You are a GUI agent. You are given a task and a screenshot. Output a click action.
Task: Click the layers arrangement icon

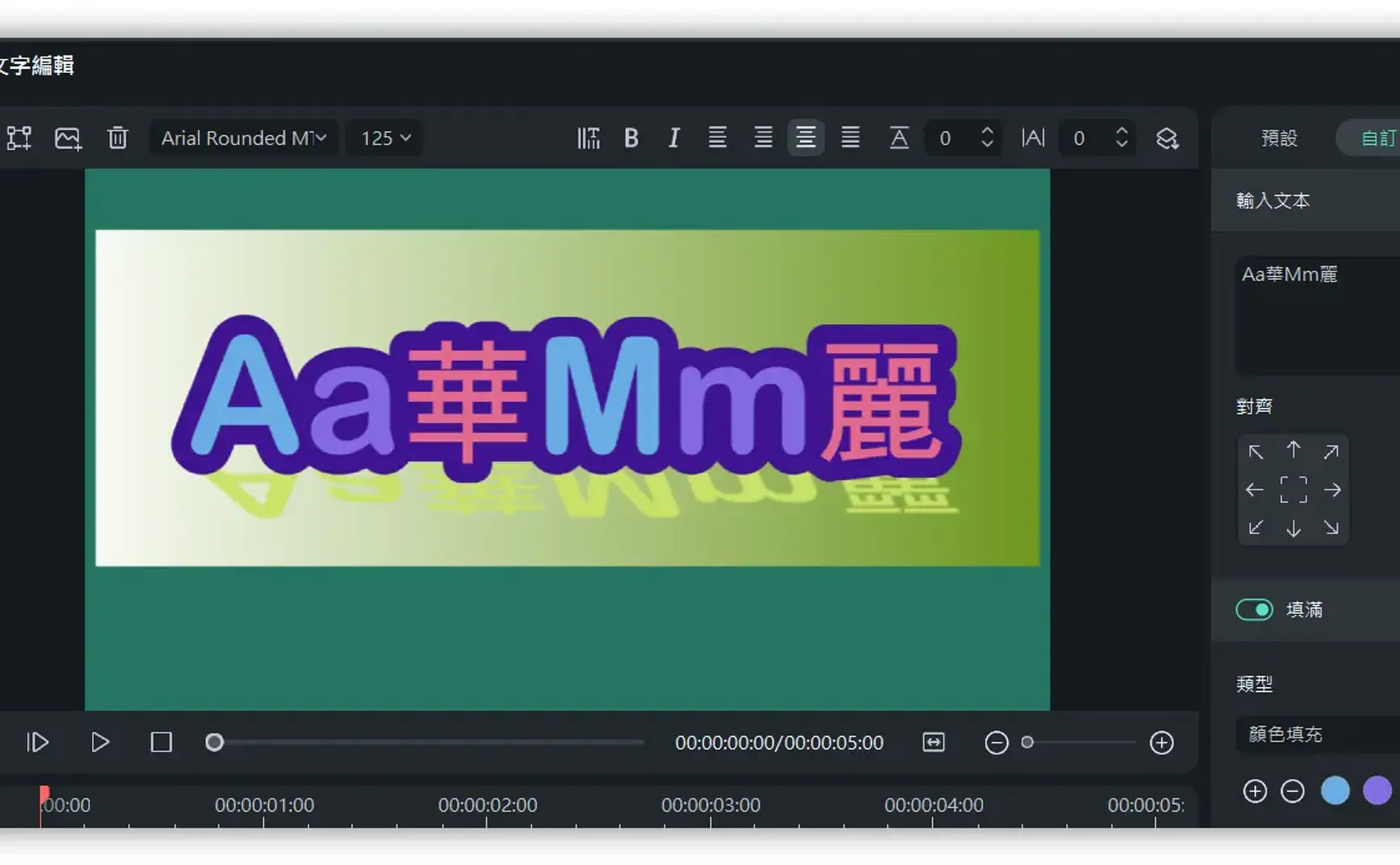click(x=1167, y=139)
